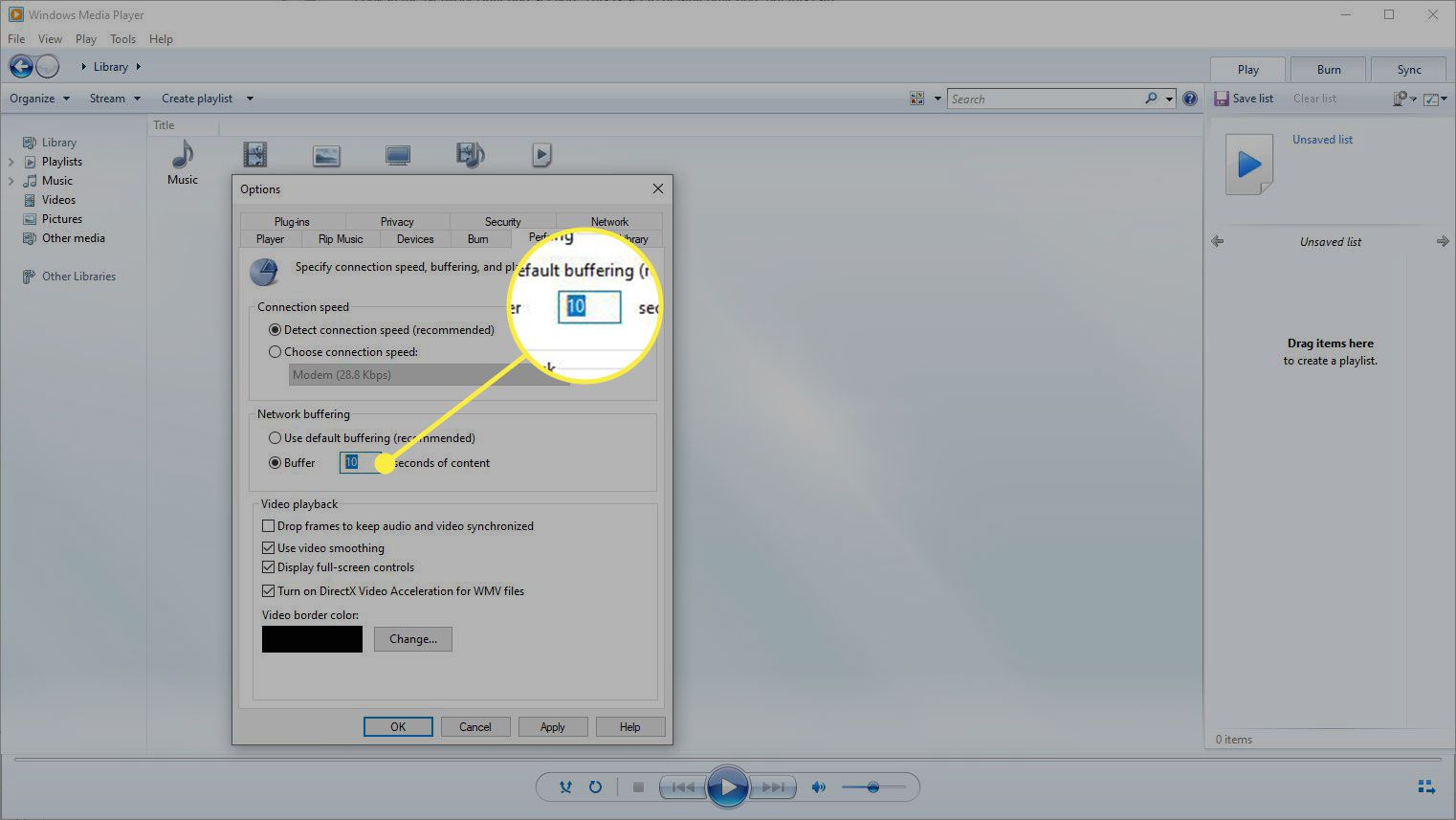This screenshot has width=1456, height=820.
Task: Open the search options dropdown arrow
Action: [1169, 99]
